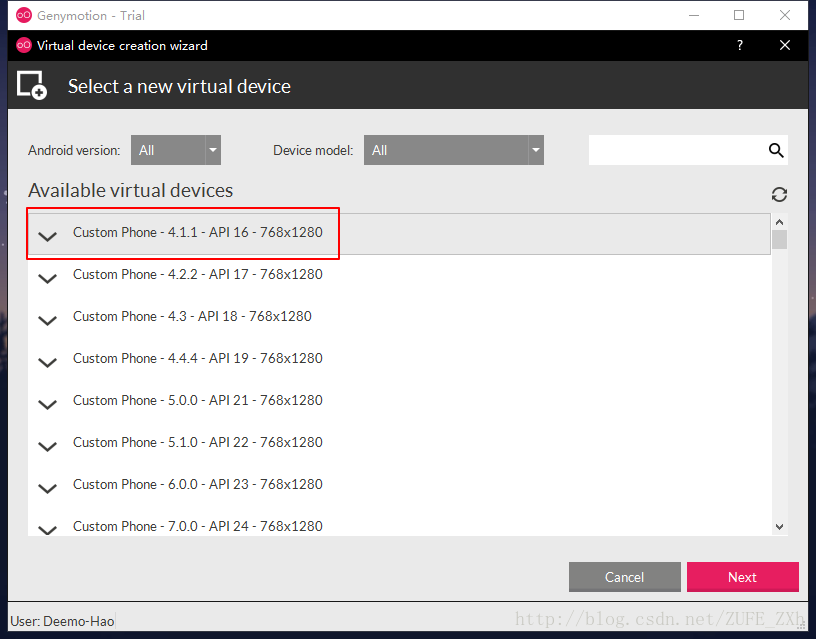The image size is (816, 639).
Task: Minimize the Genymotion Trial window
Action: pyautogui.click(x=694, y=16)
